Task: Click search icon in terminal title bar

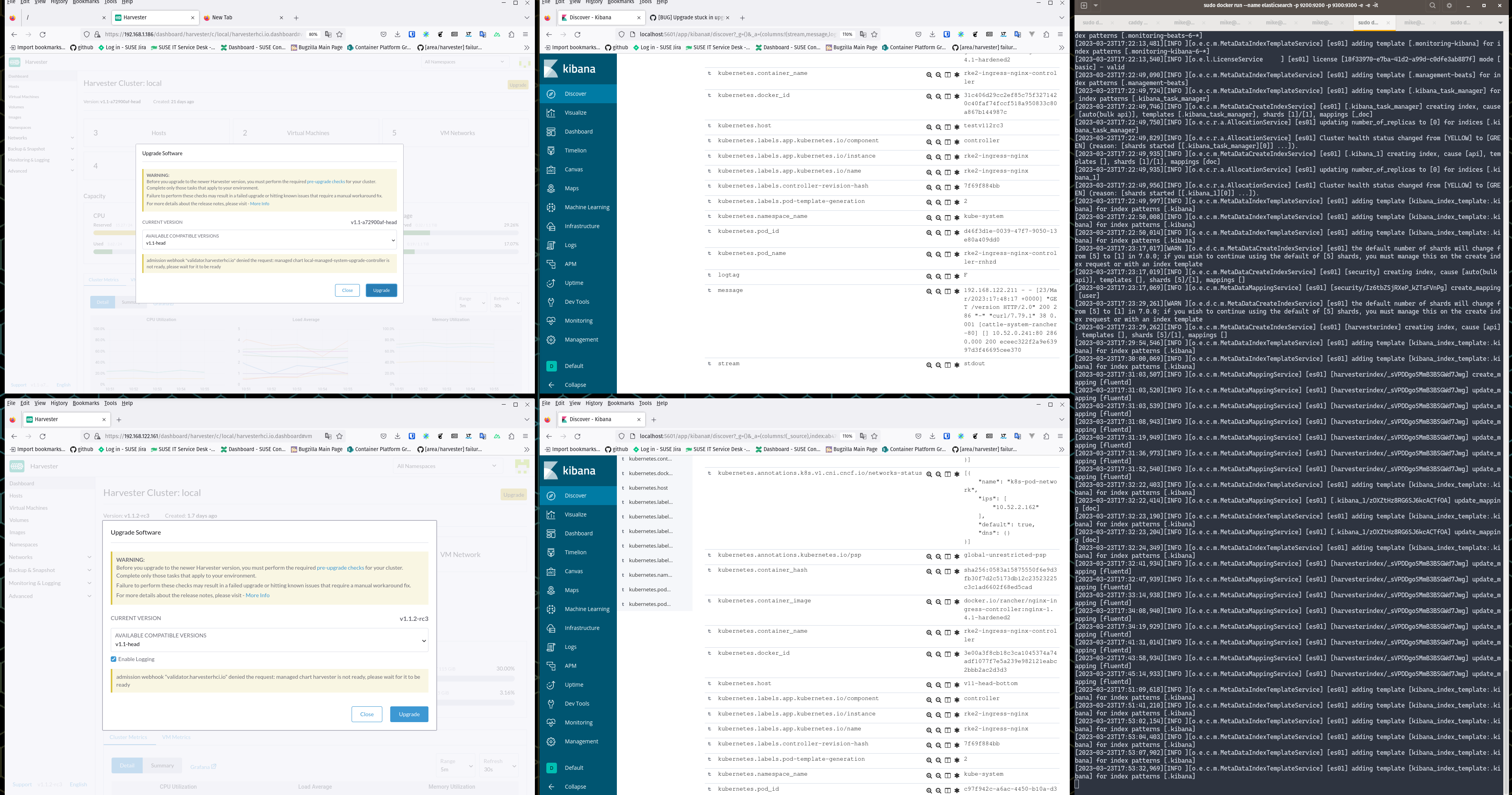Action: tap(1432, 5)
